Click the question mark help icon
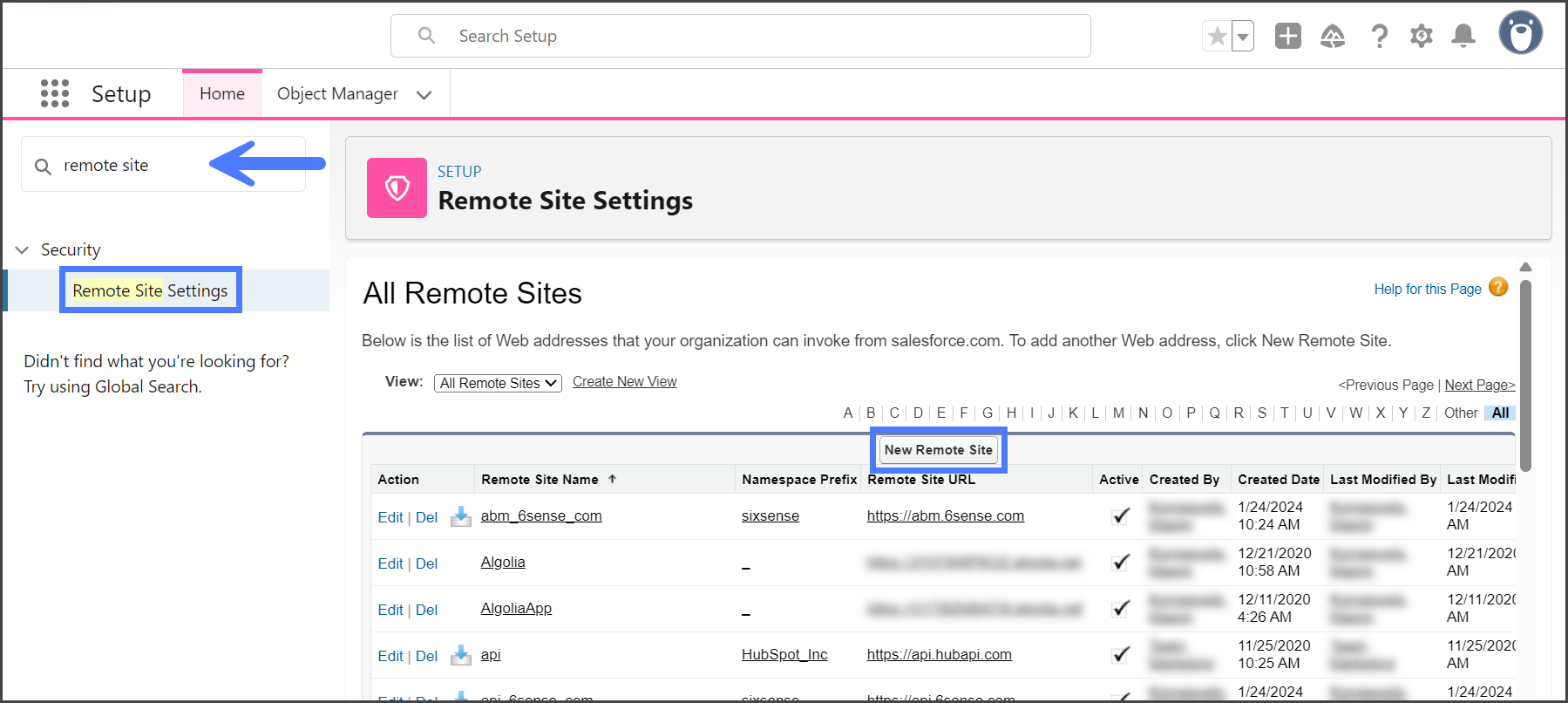1568x703 pixels. [1379, 36]
